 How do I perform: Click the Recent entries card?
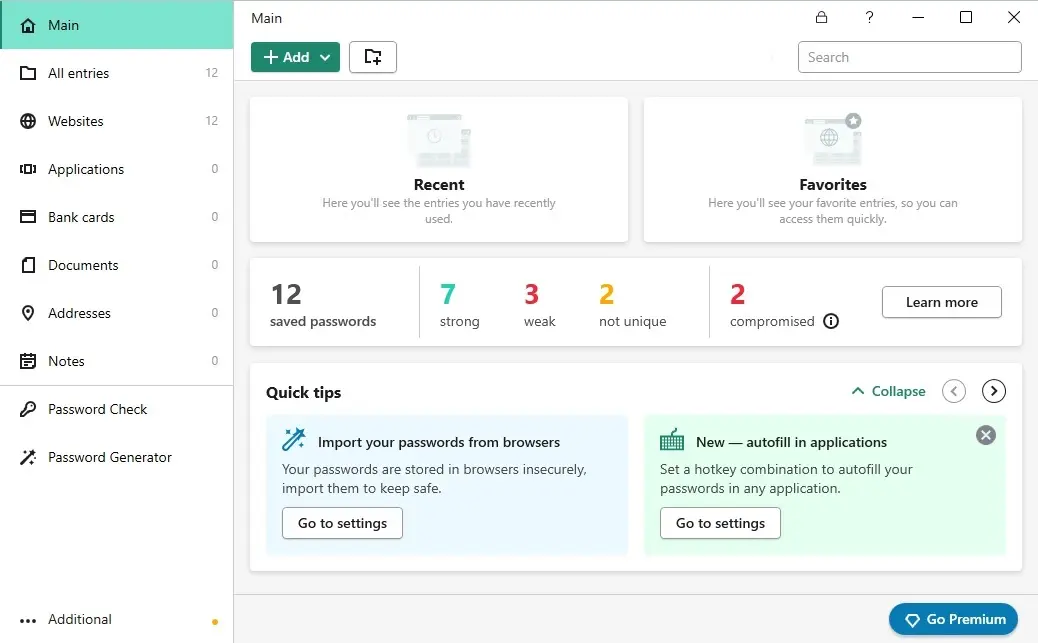pos(439,170)
